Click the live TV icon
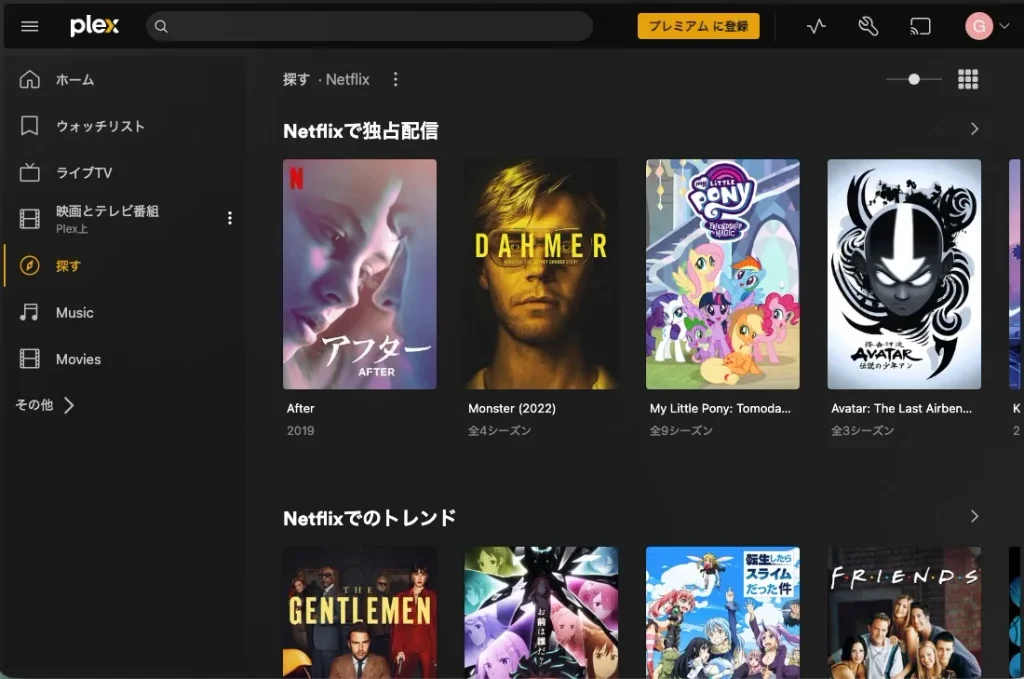This screenshot has height=679, width=1024. coord(29,172)
